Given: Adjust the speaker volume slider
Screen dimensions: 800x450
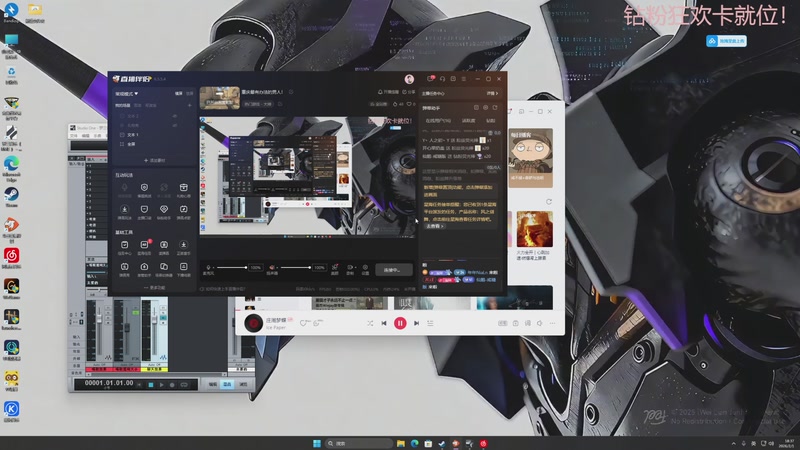Looking at the screenshot, I should (295, 267).
